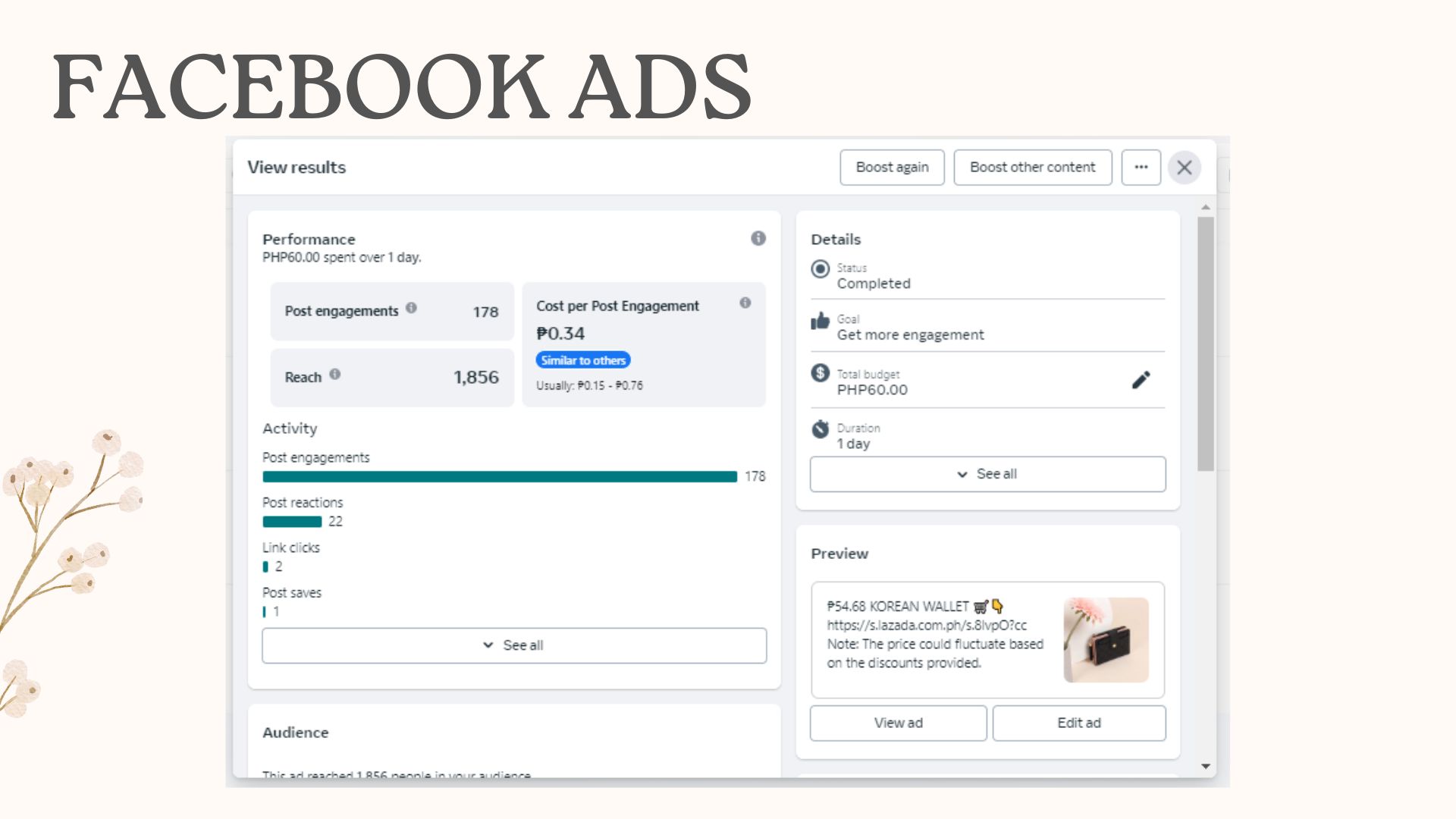Click the dollar Total budget icon

820,373
